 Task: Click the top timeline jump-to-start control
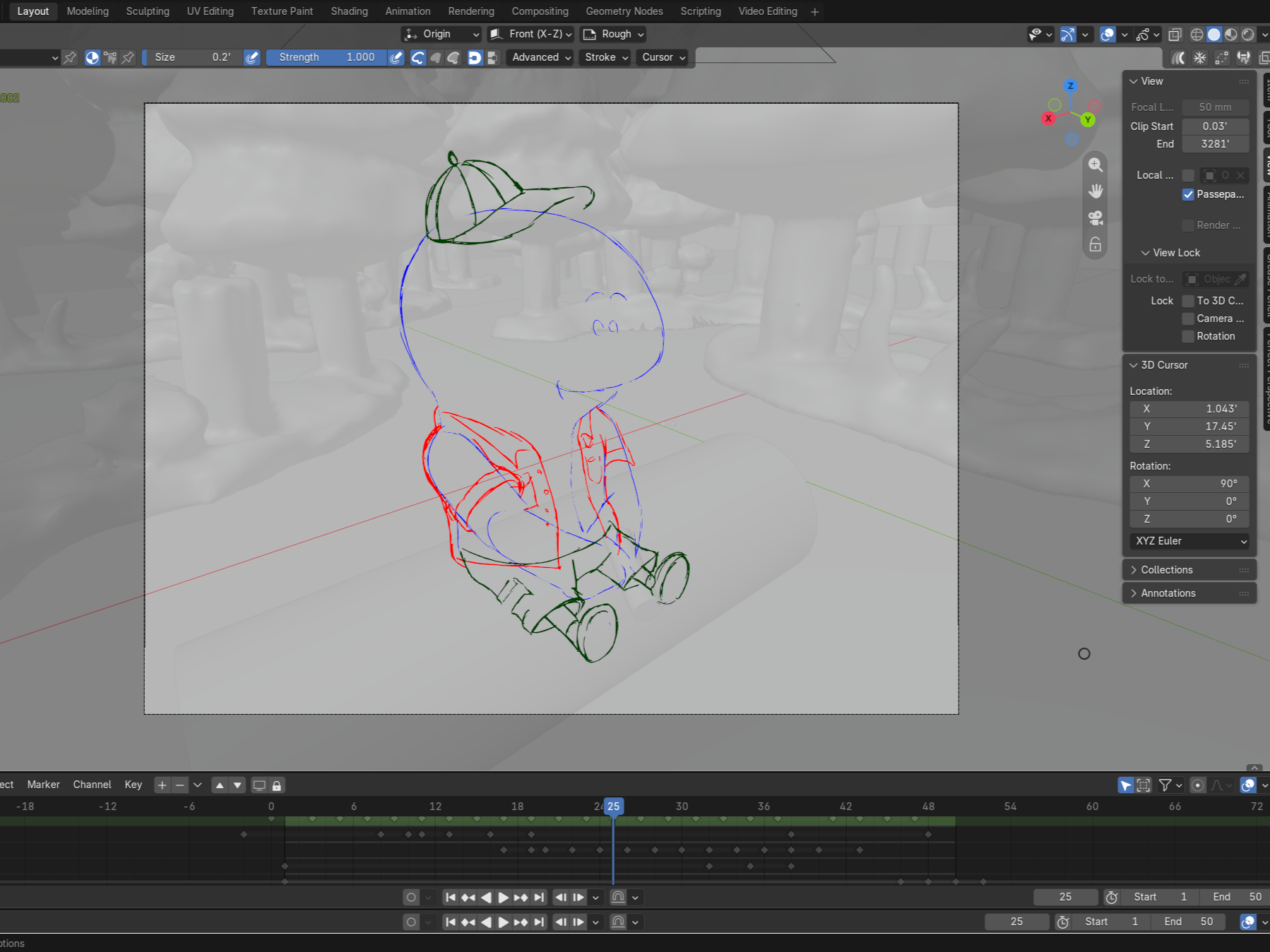[x=451, y=897]
